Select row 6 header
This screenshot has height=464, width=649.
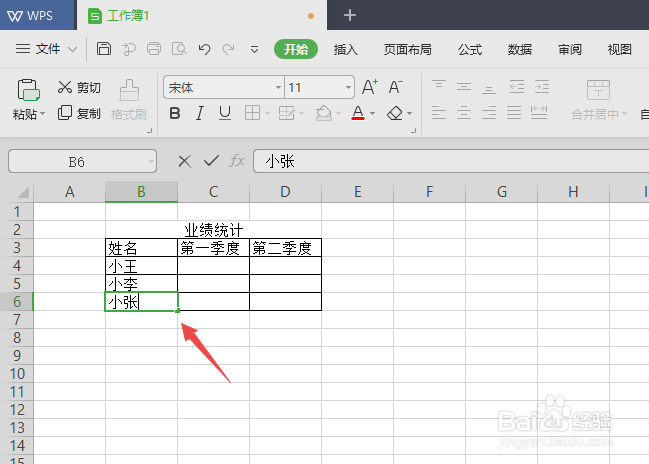[17, 302]
